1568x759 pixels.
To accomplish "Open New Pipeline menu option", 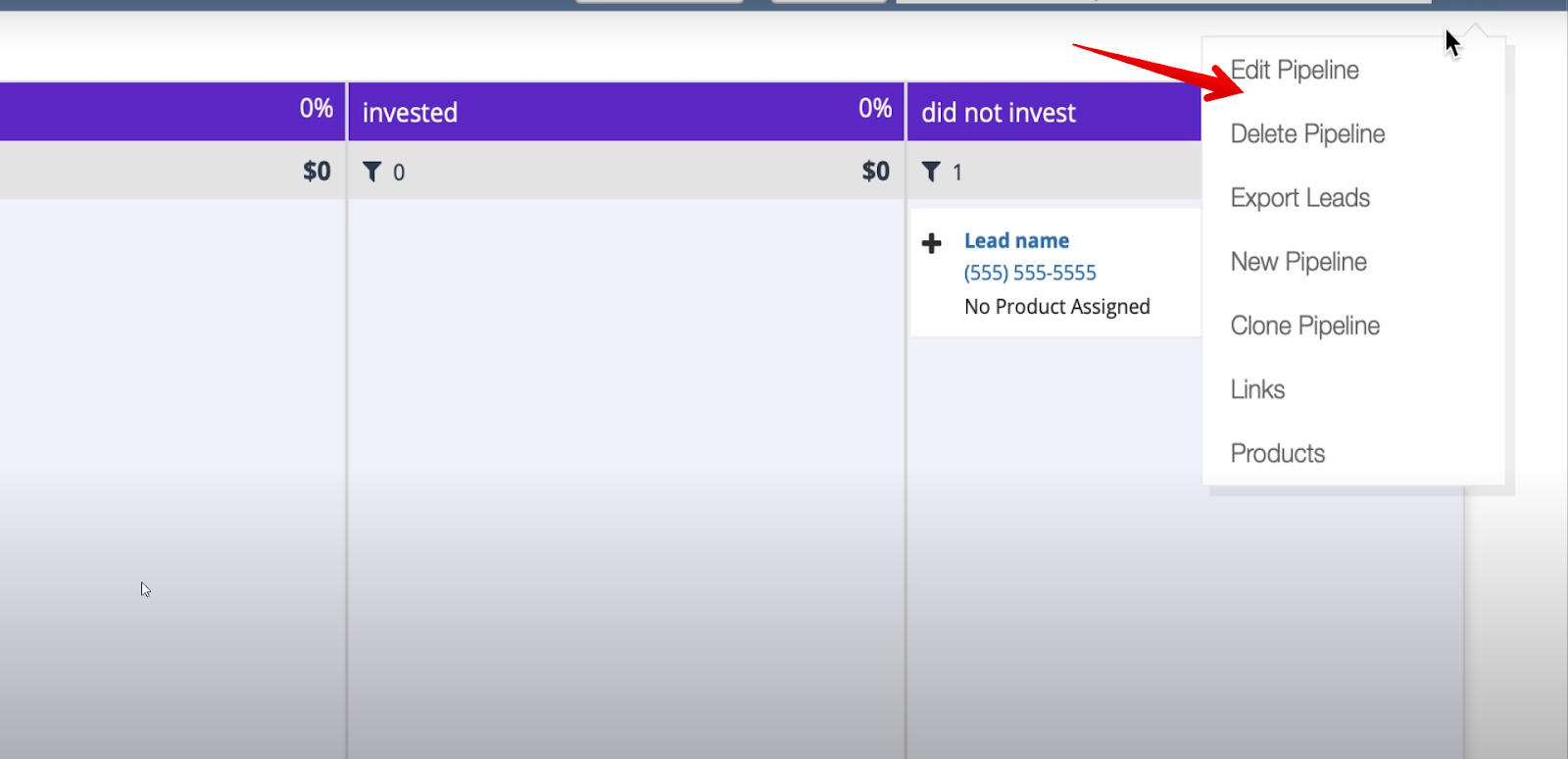I will tap(1298, 262).
